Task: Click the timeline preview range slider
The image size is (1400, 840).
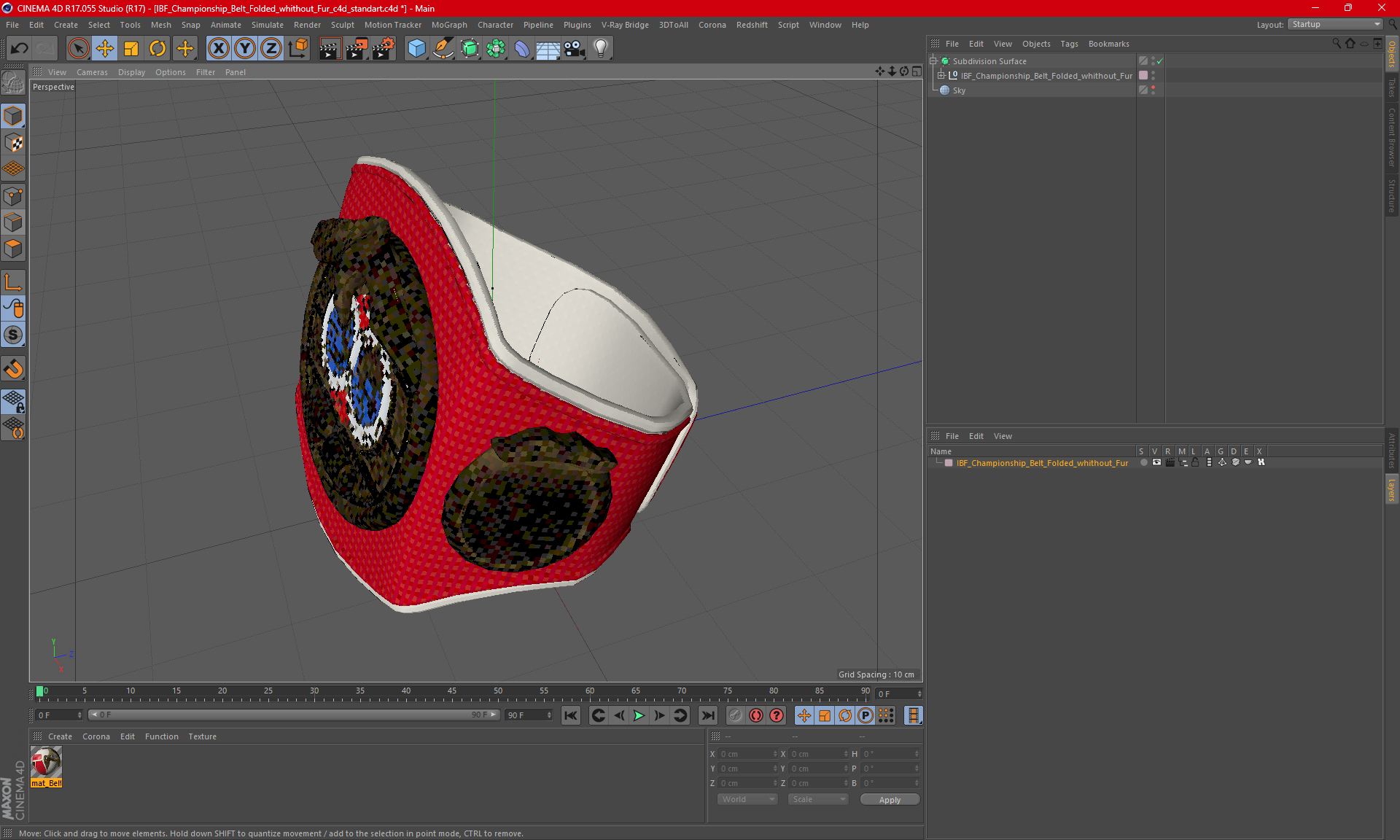Action: [294, 715]
